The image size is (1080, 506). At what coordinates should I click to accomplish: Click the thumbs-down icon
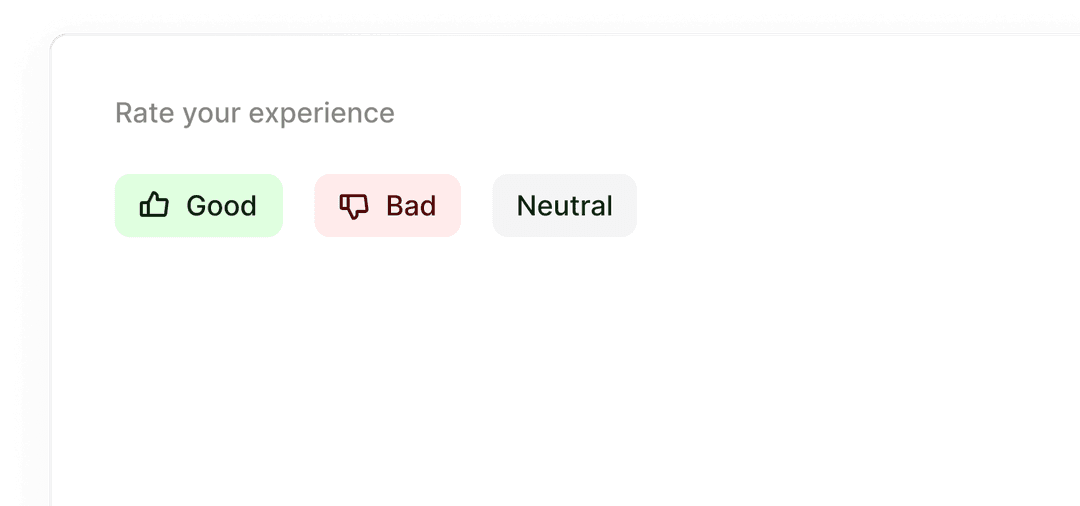(x=354, y=206)
